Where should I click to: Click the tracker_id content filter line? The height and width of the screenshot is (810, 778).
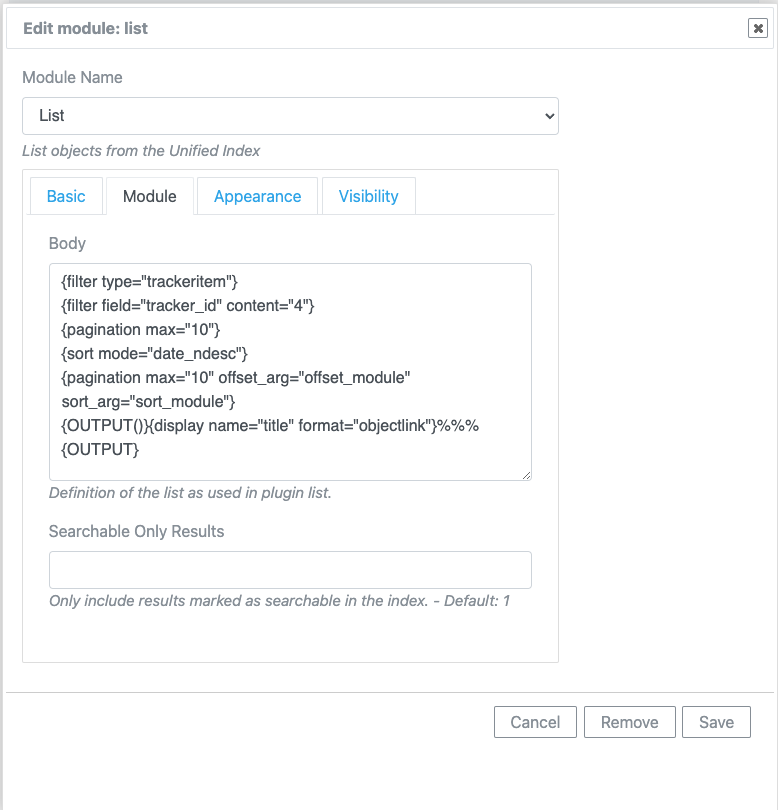pyautogui.click(x=188, y=306)
